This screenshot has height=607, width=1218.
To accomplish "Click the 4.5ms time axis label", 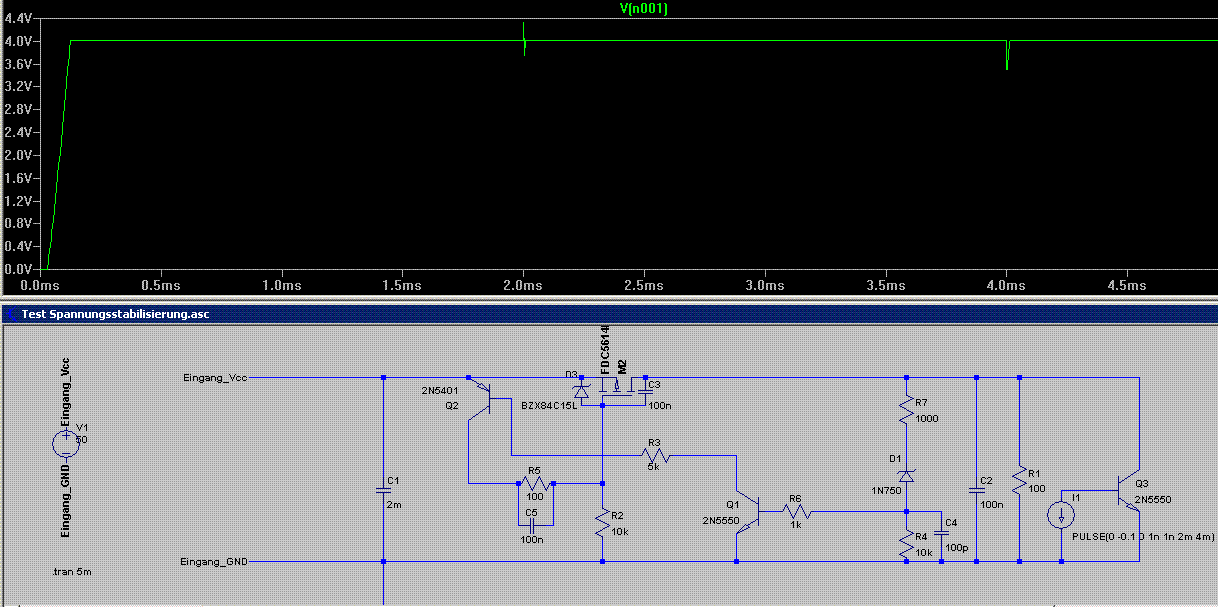I will point(1127,285).
